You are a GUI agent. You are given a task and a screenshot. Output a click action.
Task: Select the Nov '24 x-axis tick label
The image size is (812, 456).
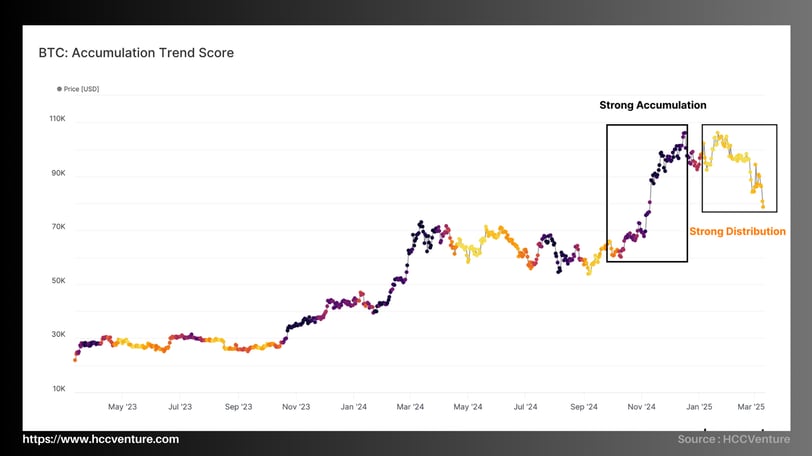(641, 407)
